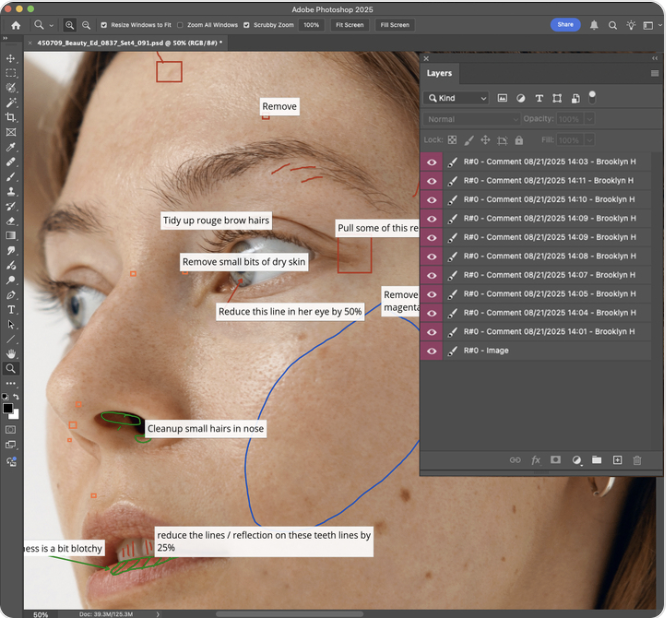
Task: Click the Fit Screen button
Action: click(350, 25)
